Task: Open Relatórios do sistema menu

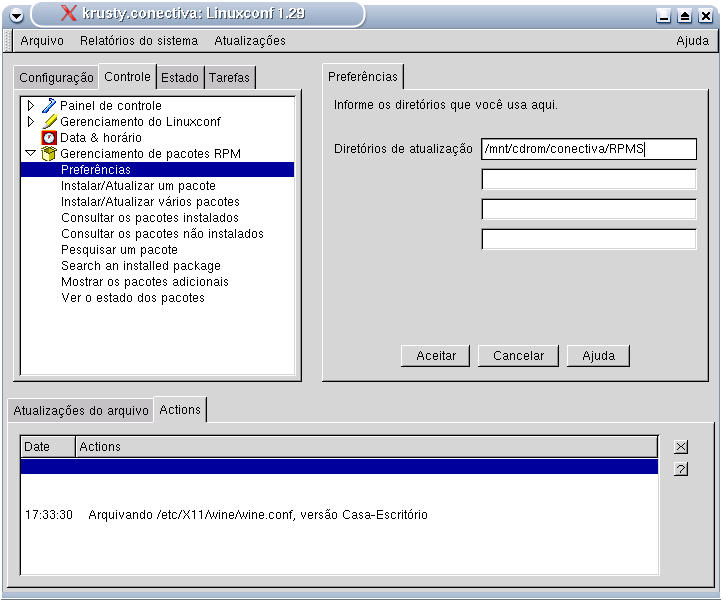Action: 139,41
